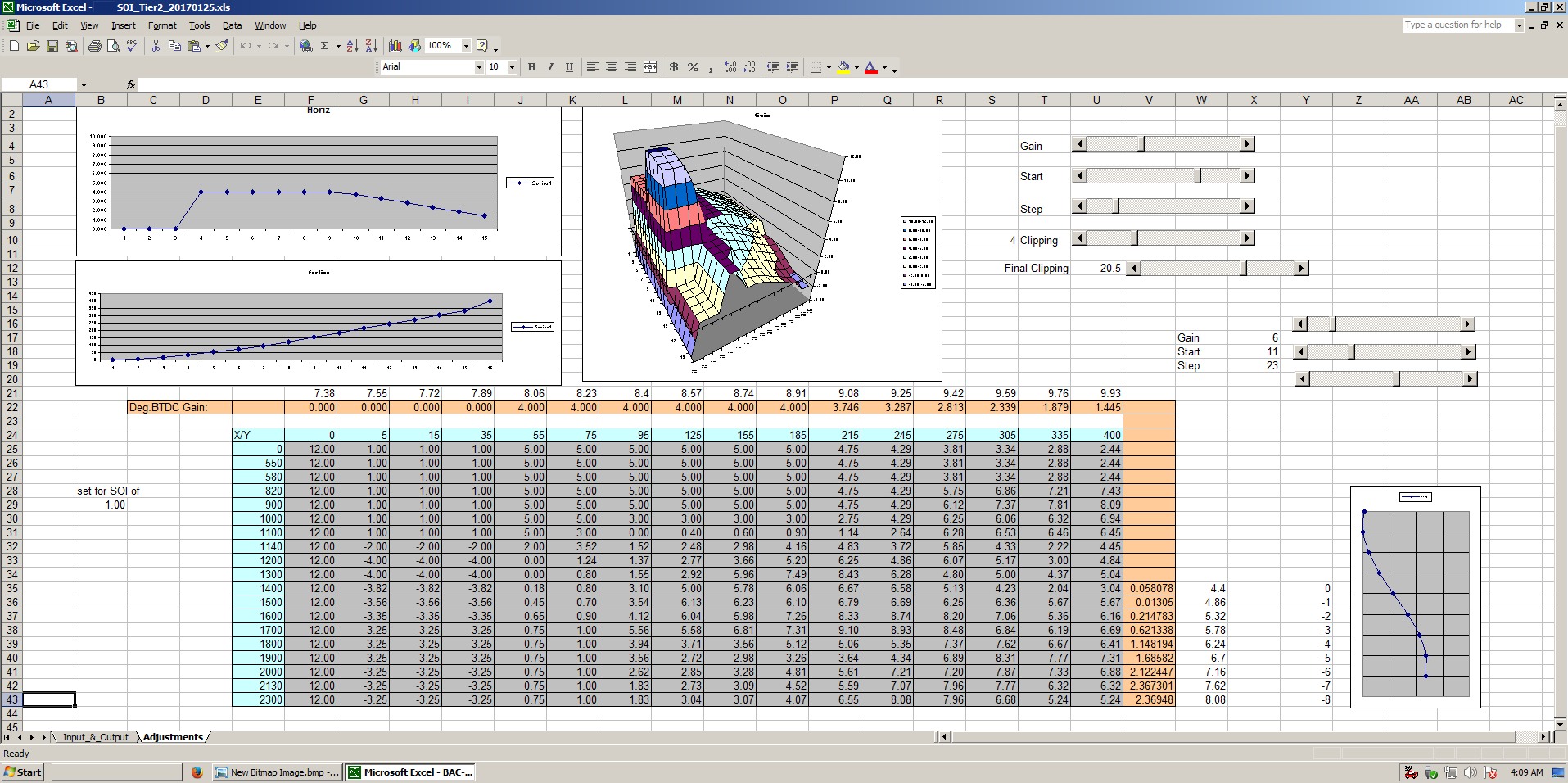This screenshot has height=783, width=1568.
Task: Click column header V
Action: tap(1149, 100)
